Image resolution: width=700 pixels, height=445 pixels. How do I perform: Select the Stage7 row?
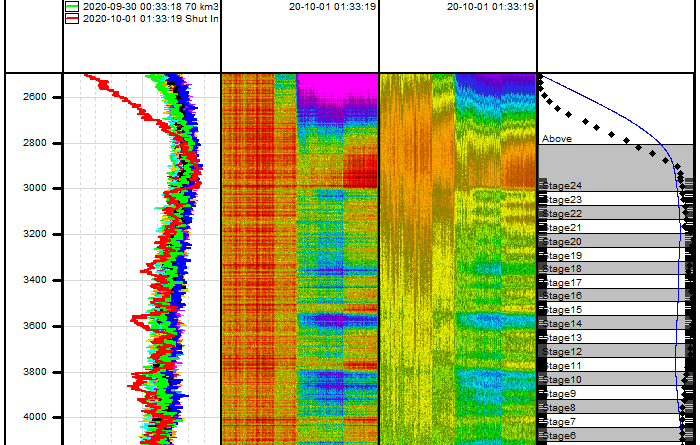616,421
